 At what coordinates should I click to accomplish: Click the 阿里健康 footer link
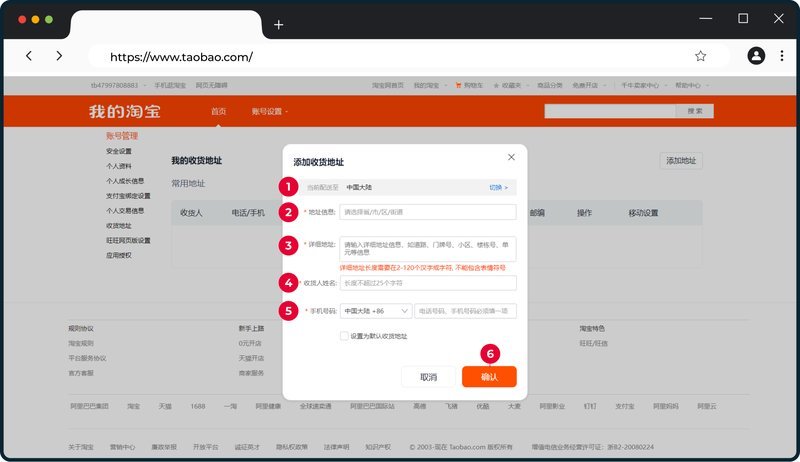tap(268, 406)
